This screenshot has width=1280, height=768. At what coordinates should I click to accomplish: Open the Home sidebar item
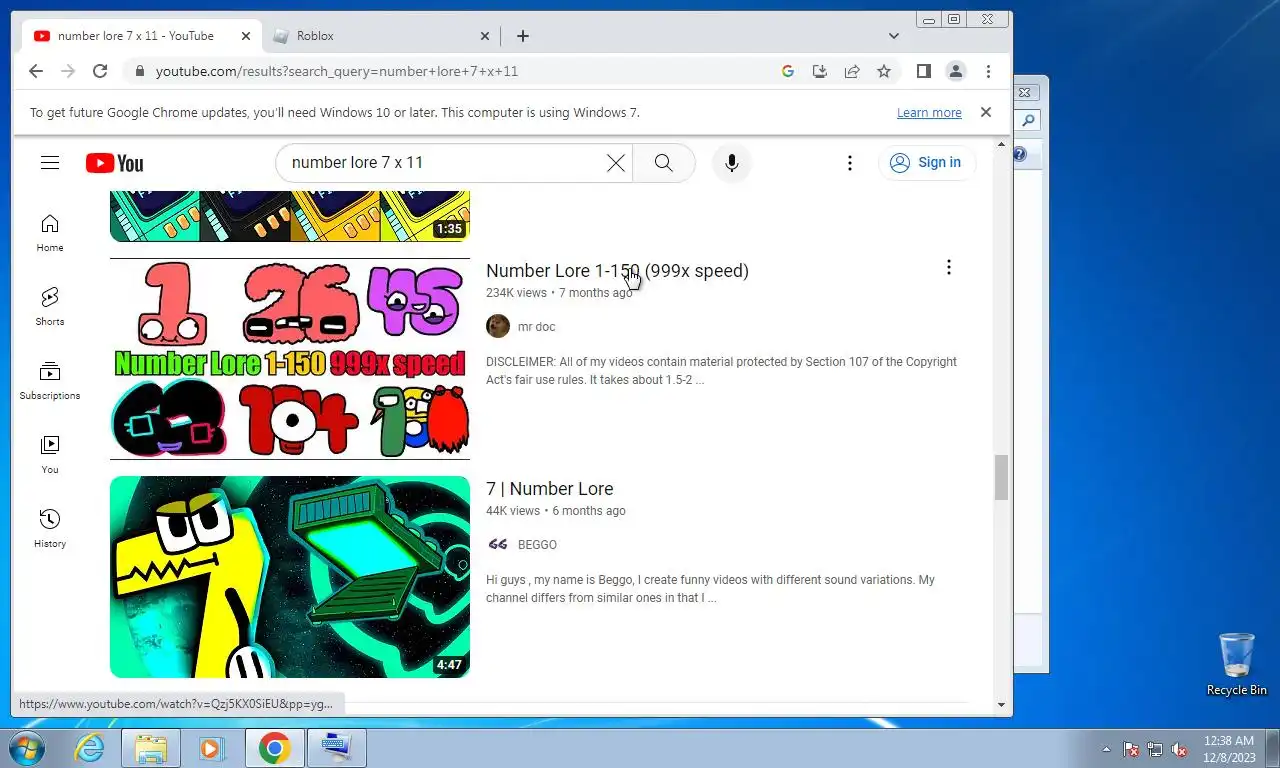click(x=50, y=233)
